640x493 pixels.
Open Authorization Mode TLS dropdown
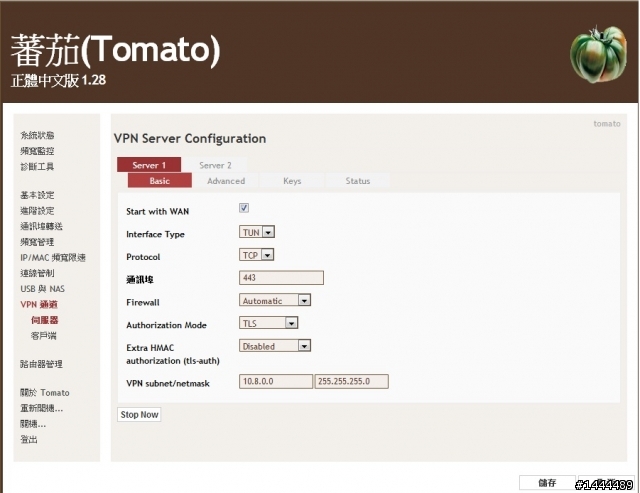pos(269,323)
